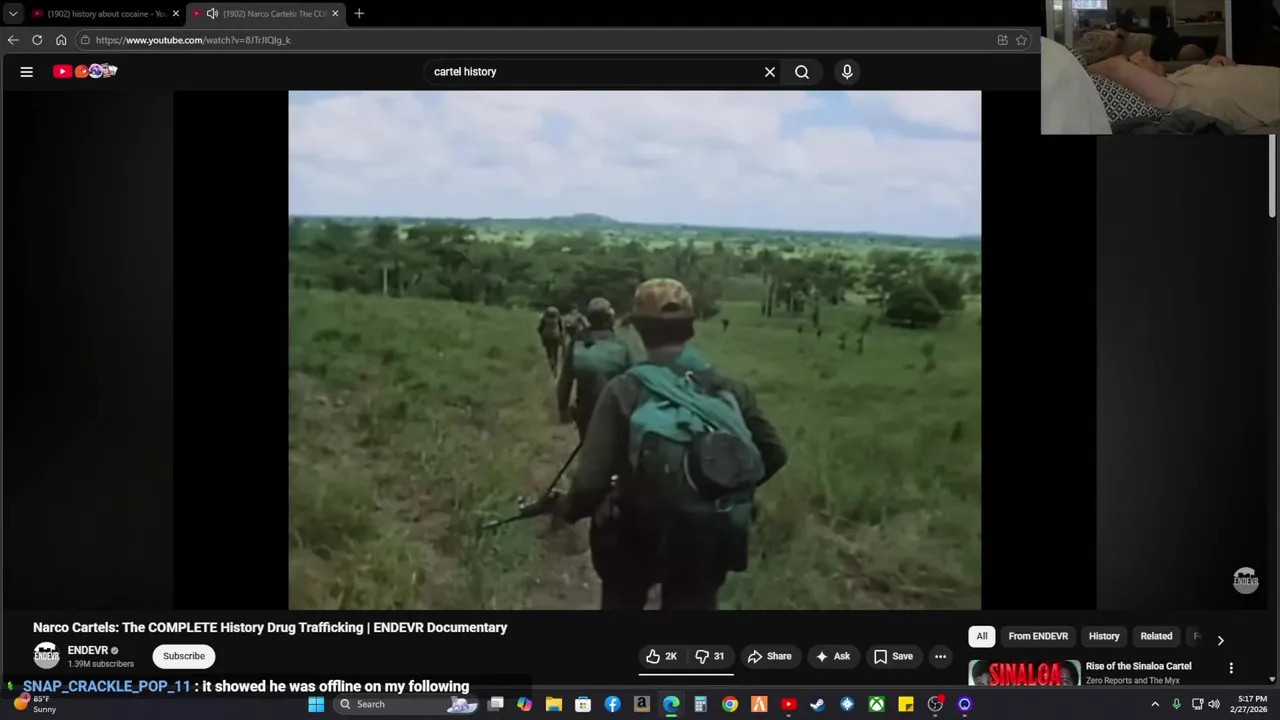
Task: Open the Calculator taskbar icon
Action: [700, 704]
